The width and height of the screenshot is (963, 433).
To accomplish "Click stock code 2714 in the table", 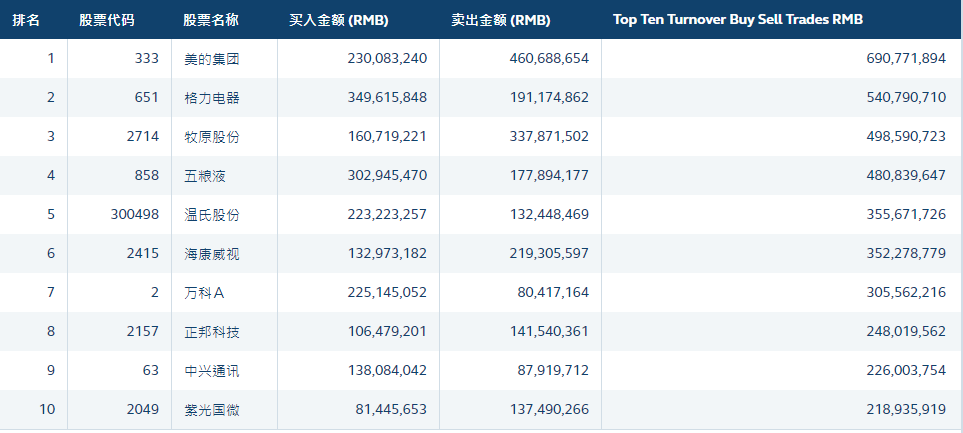I will [x=142, y=137].
